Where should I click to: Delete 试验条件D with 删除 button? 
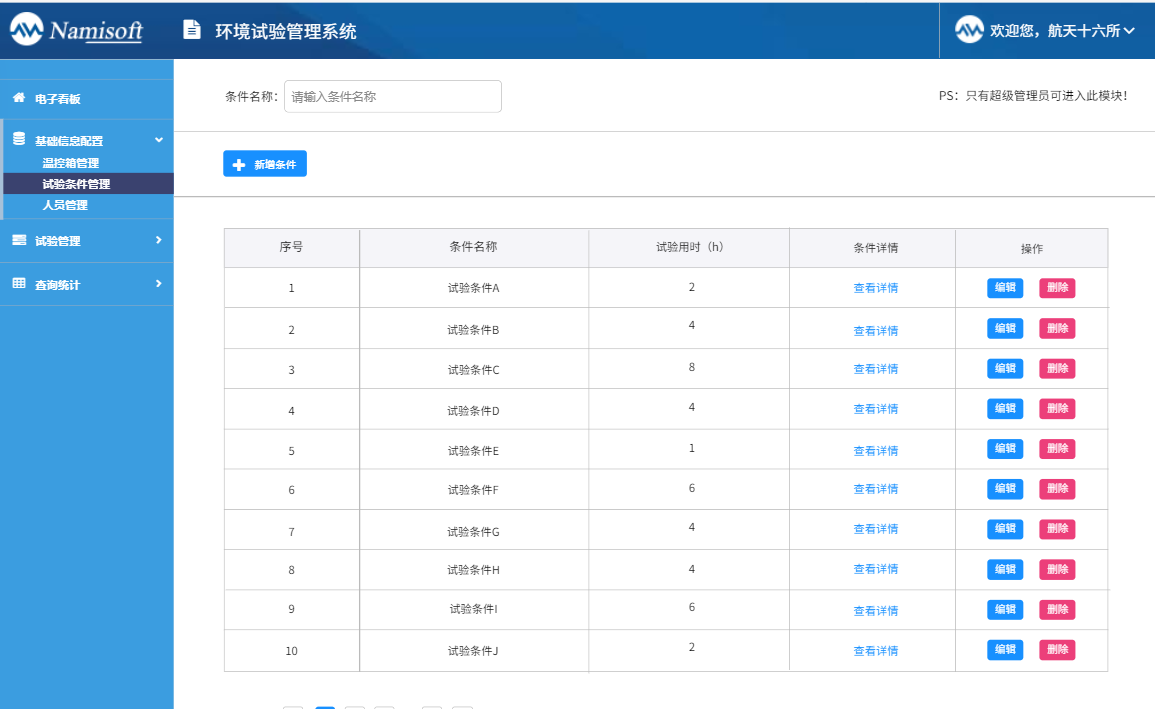pos(1057,409)
